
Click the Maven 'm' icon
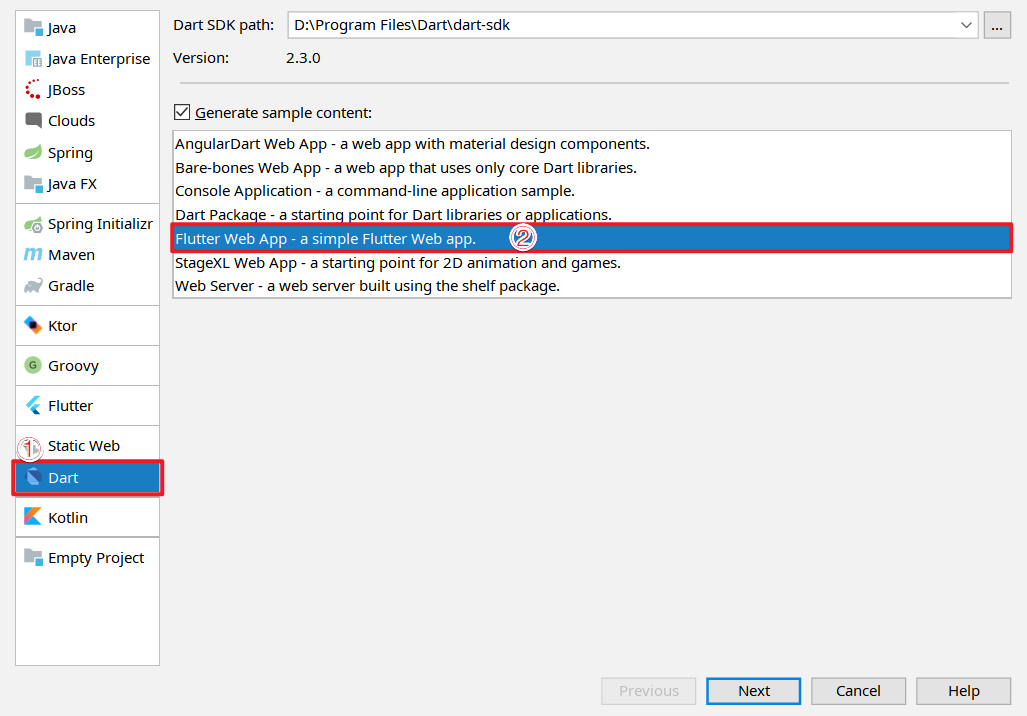(33, 254)
